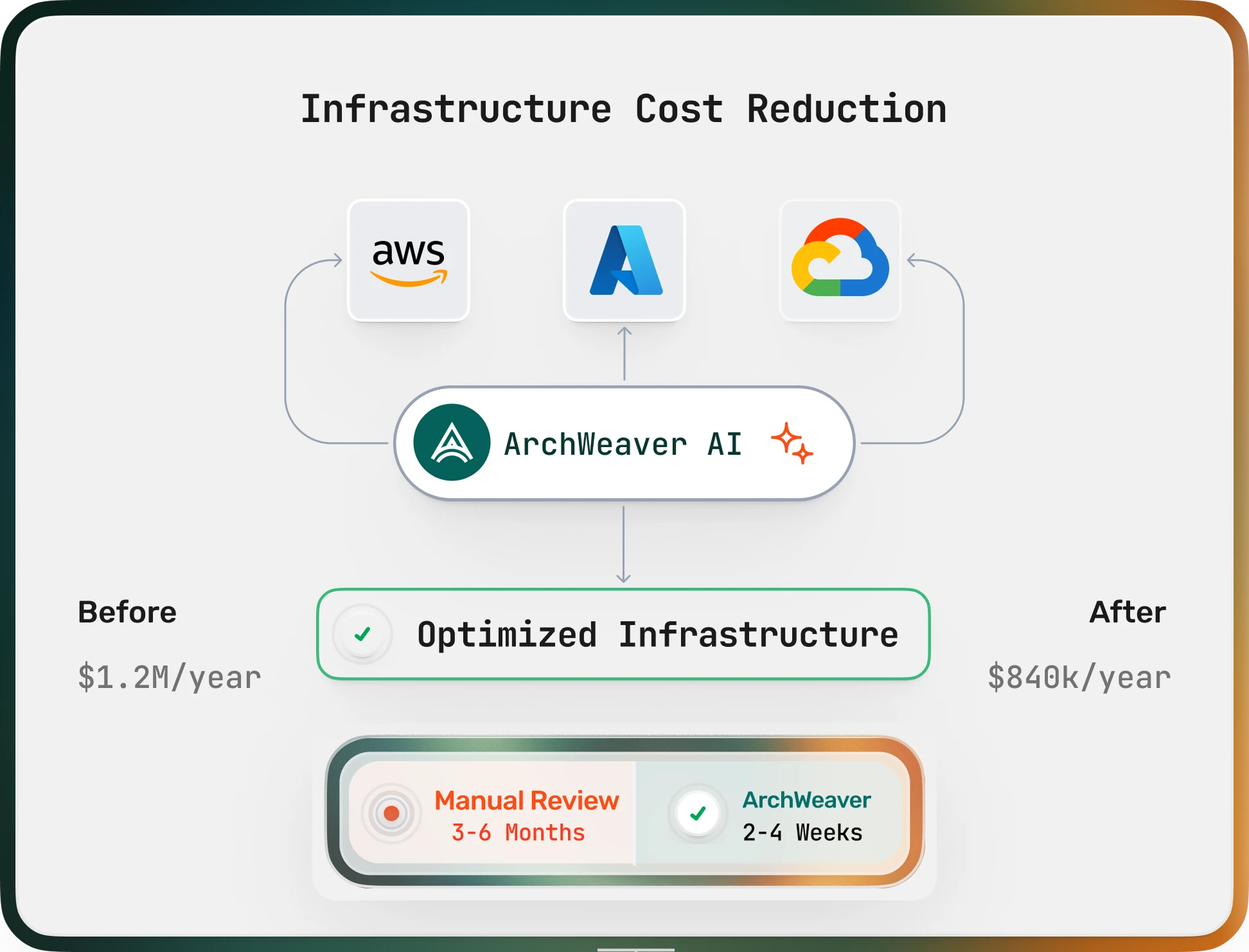Click the $840k/year value
Screen dimensions: 1249x952
[x=1079, y=678]
